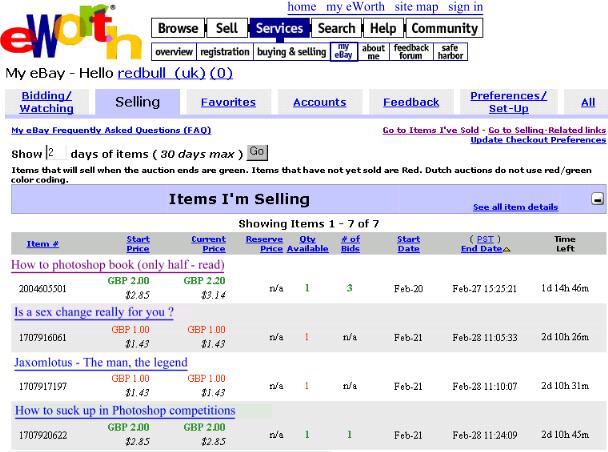608x452 pixels.
Task: Sort by Start Date column
Action: point(409,244)
